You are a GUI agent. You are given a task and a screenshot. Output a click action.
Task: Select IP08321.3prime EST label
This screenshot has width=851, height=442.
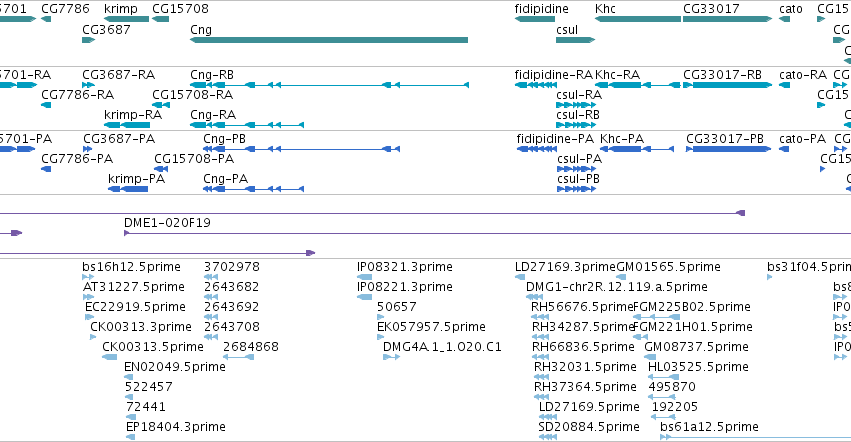click(x=404, y=267)
